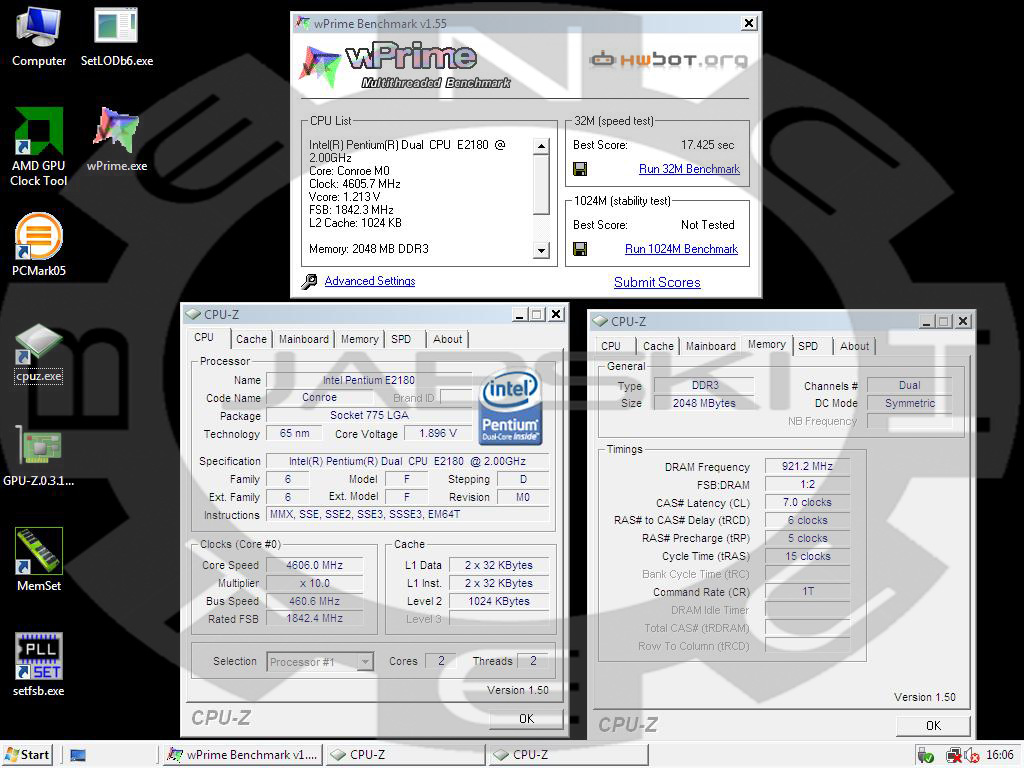1024x768 pixels.
Task: Open the setfsb.exe desktop icon
Action: [x=39, y=664]
